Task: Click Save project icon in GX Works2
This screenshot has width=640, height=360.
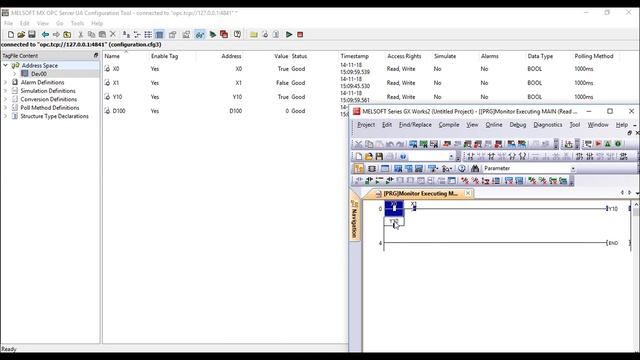Action: coord(379,156)
